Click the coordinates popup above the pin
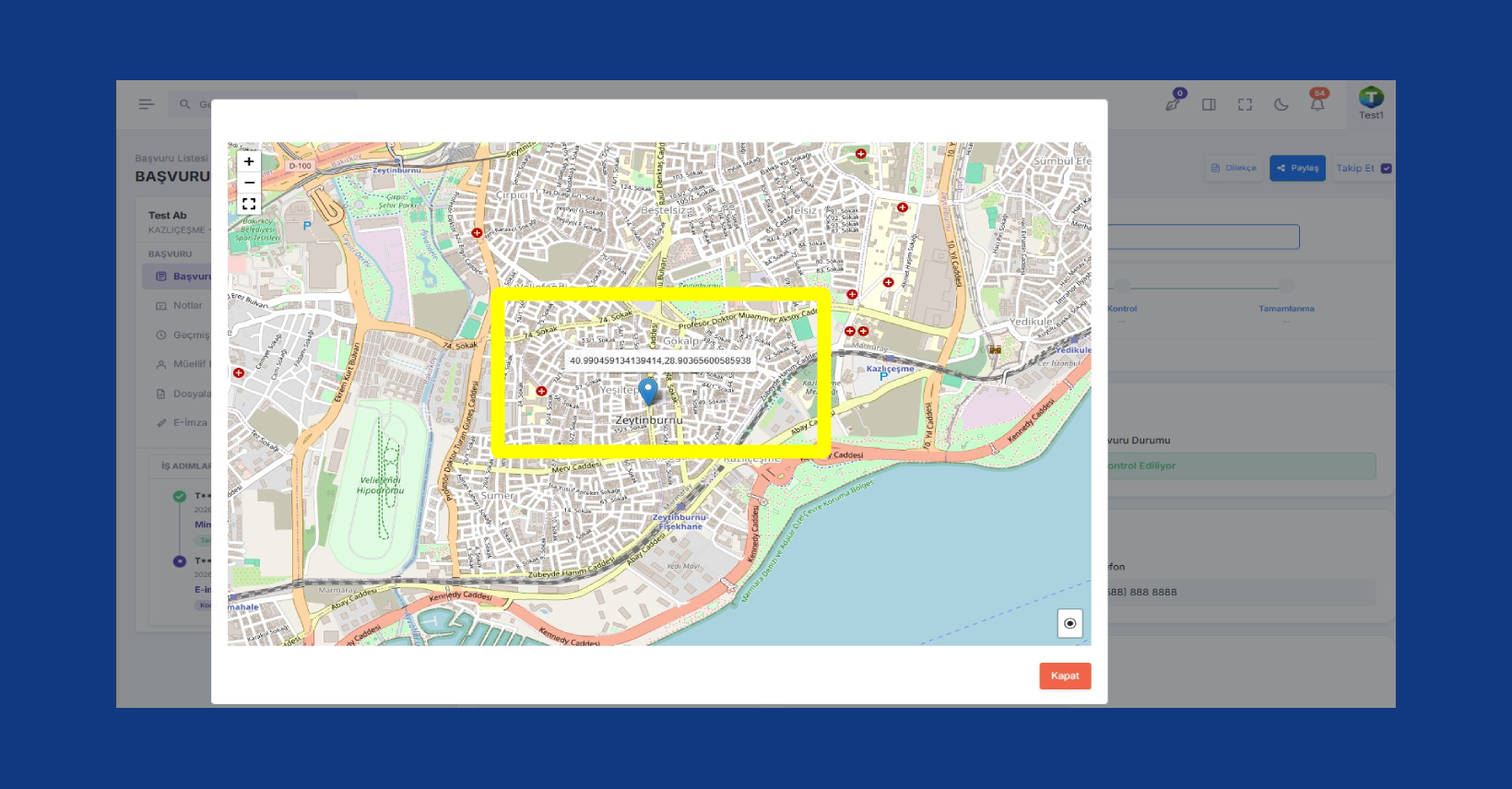 point(660,360)
